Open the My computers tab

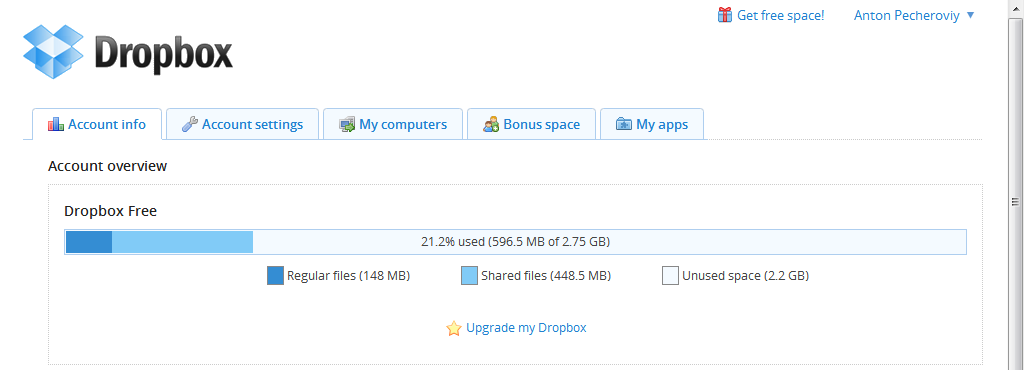click(x=393, y=124)
